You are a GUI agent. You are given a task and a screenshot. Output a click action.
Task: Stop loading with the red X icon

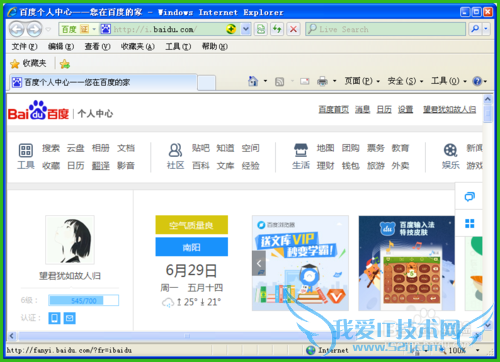click(x=293, y=29)
